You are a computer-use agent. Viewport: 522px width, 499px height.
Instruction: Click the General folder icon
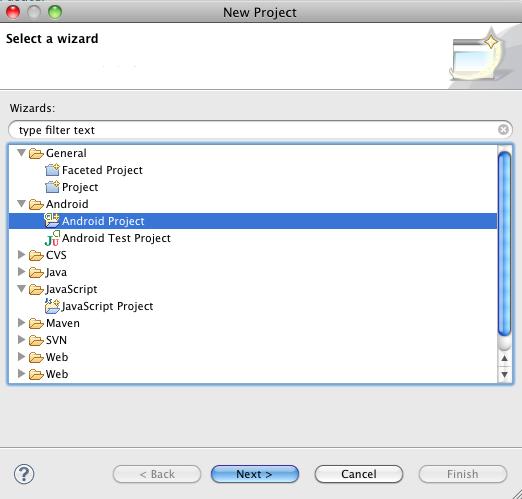click(36, 153)
